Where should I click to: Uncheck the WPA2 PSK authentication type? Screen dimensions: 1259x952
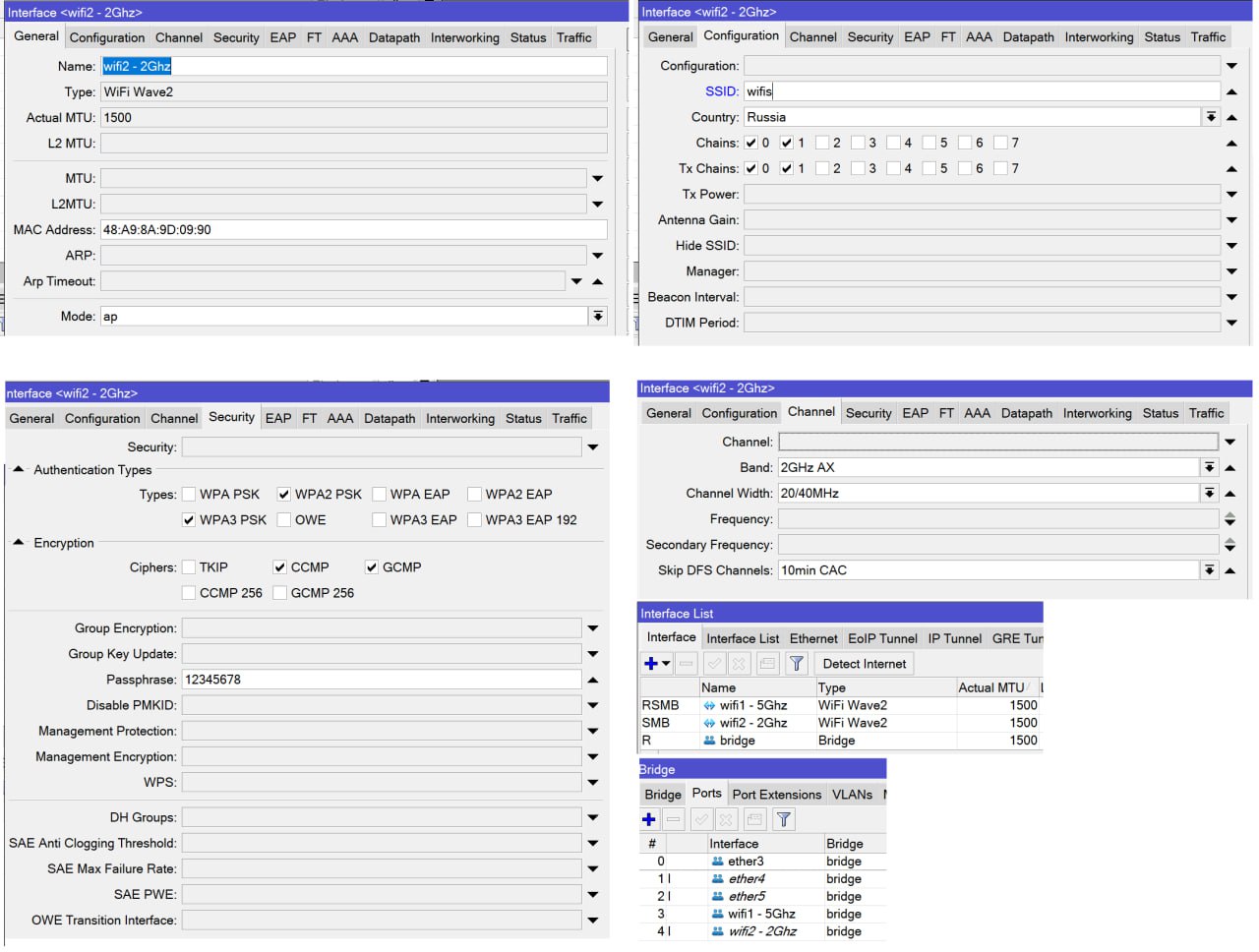point(283,495)
